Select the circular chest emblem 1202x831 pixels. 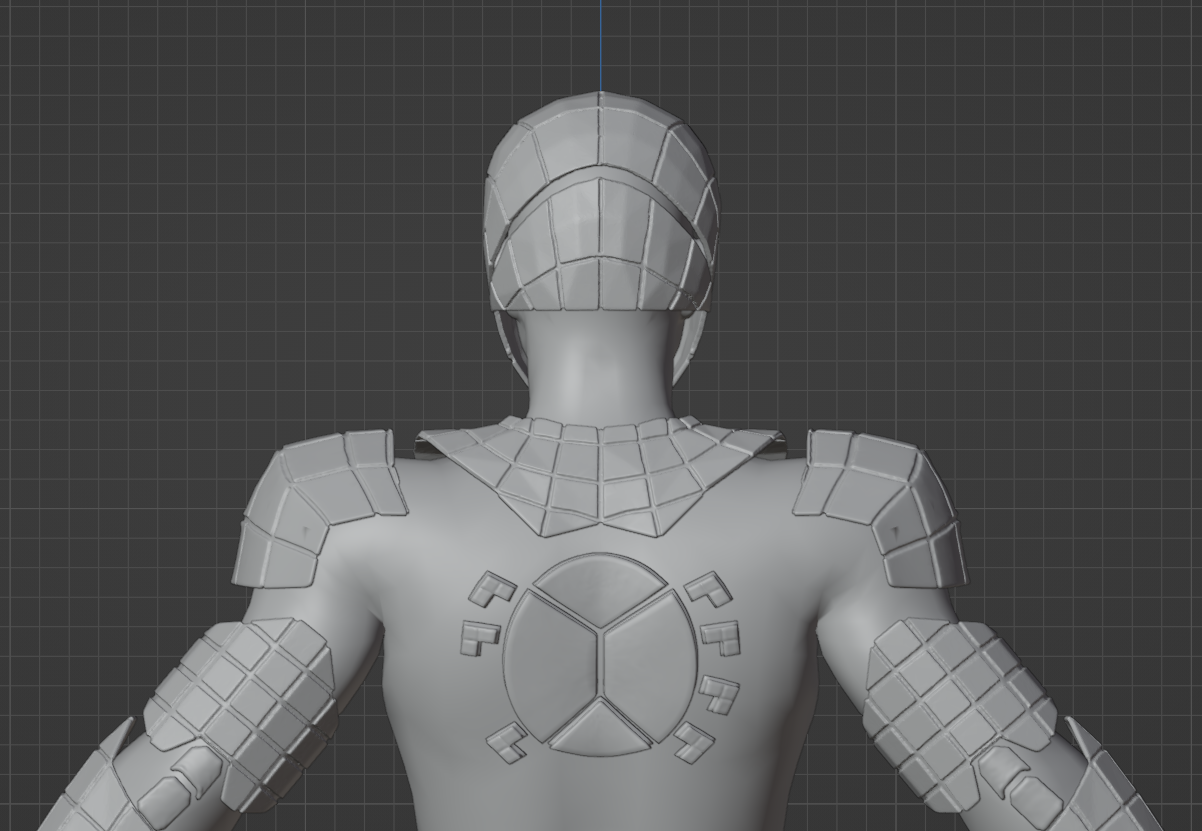tap(598, 653)
